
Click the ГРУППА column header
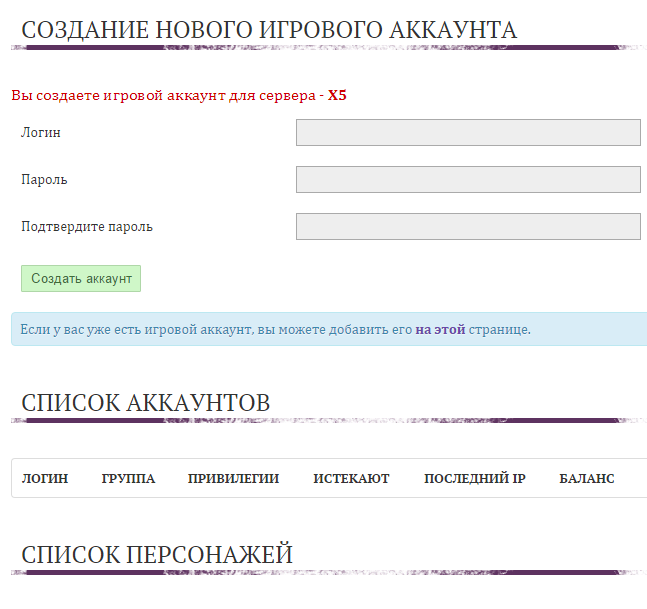coord(128,478)
